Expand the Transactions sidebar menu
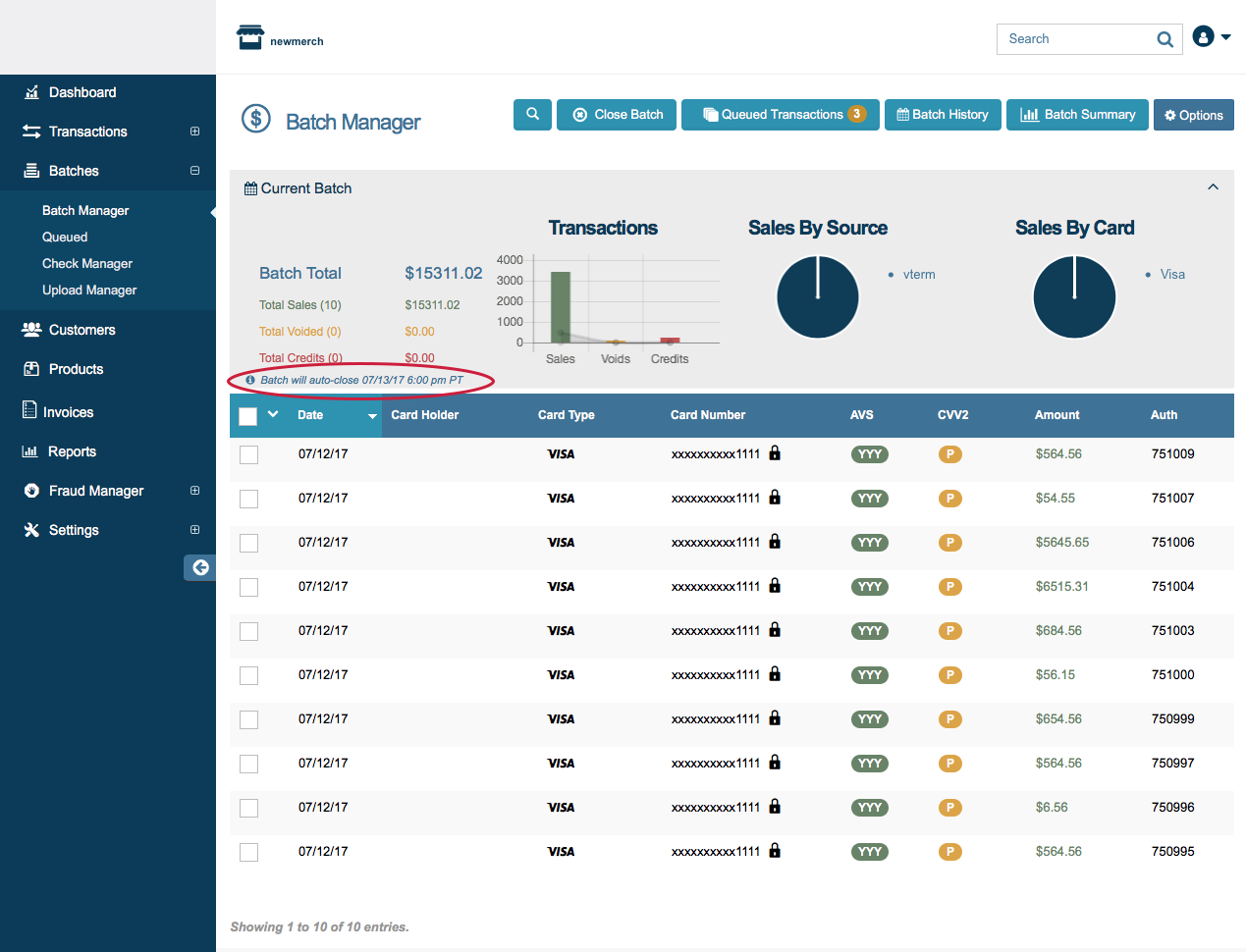The height and width of the screenshot is (952, 1246). 194,132
